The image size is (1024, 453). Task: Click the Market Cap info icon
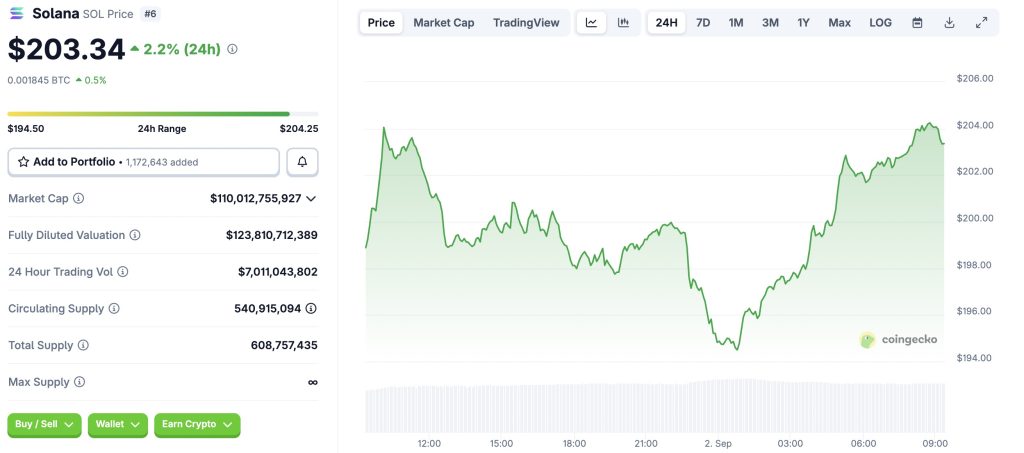pos(79,198)
